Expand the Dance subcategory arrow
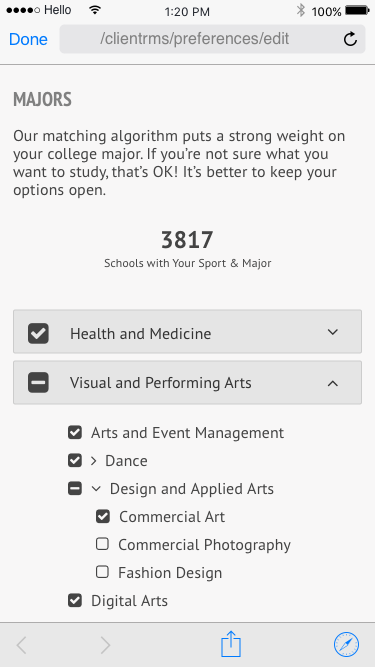The width and height of the screenshot is (375, 667). [x=94, y=461]
